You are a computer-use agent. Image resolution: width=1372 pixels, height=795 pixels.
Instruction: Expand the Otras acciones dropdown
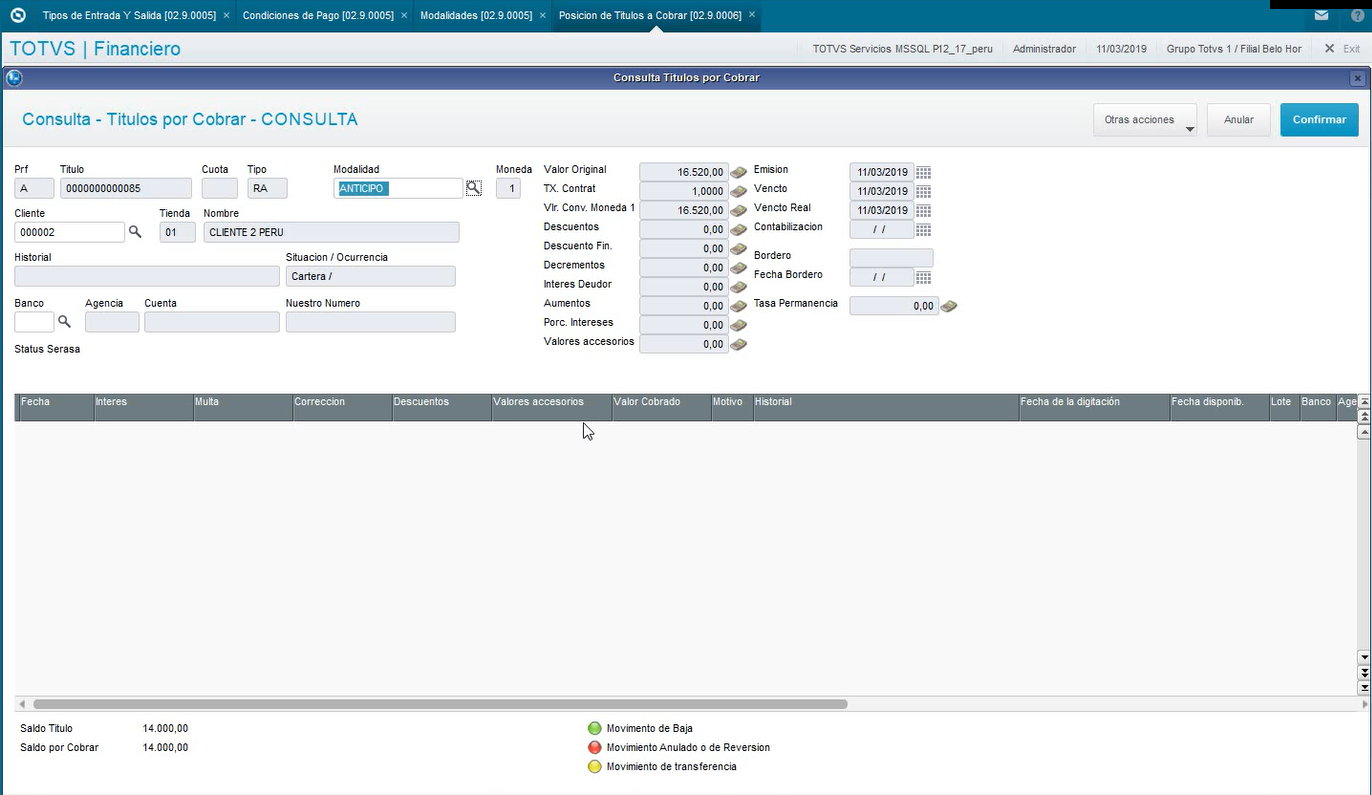tap(1145, 120)
